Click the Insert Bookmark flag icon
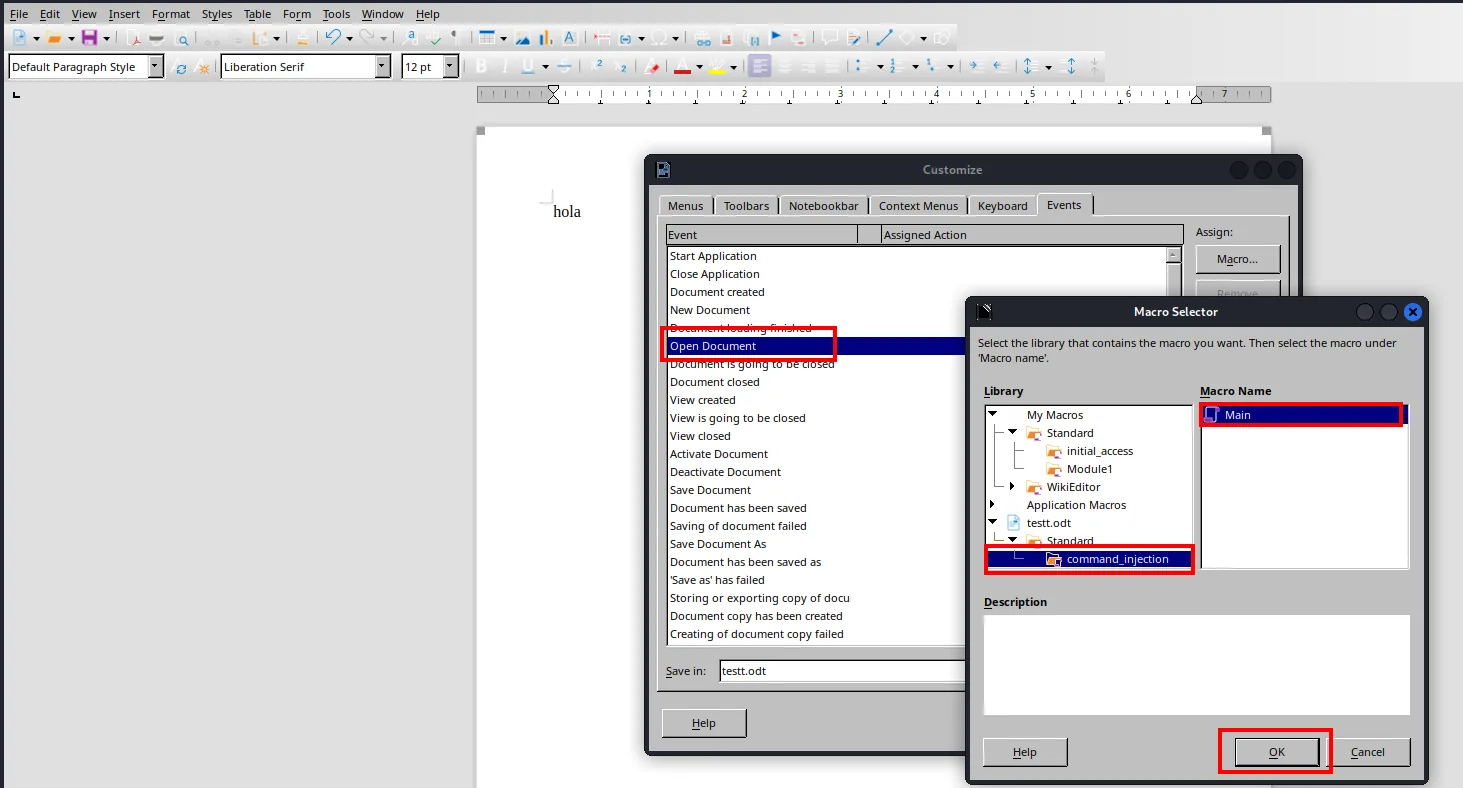 (x=775, y=37)
